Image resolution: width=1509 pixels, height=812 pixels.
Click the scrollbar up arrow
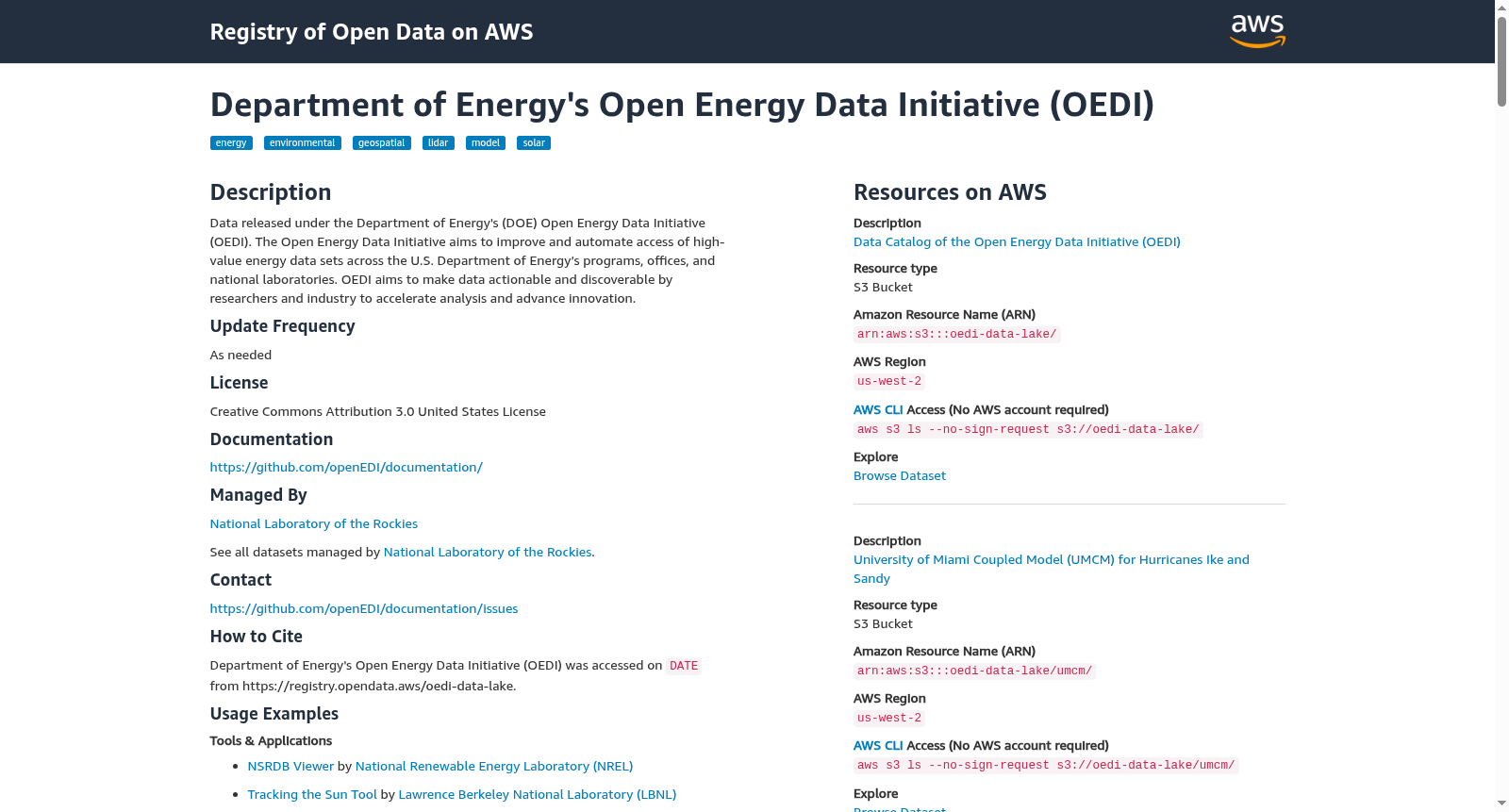coord(1501,8)
